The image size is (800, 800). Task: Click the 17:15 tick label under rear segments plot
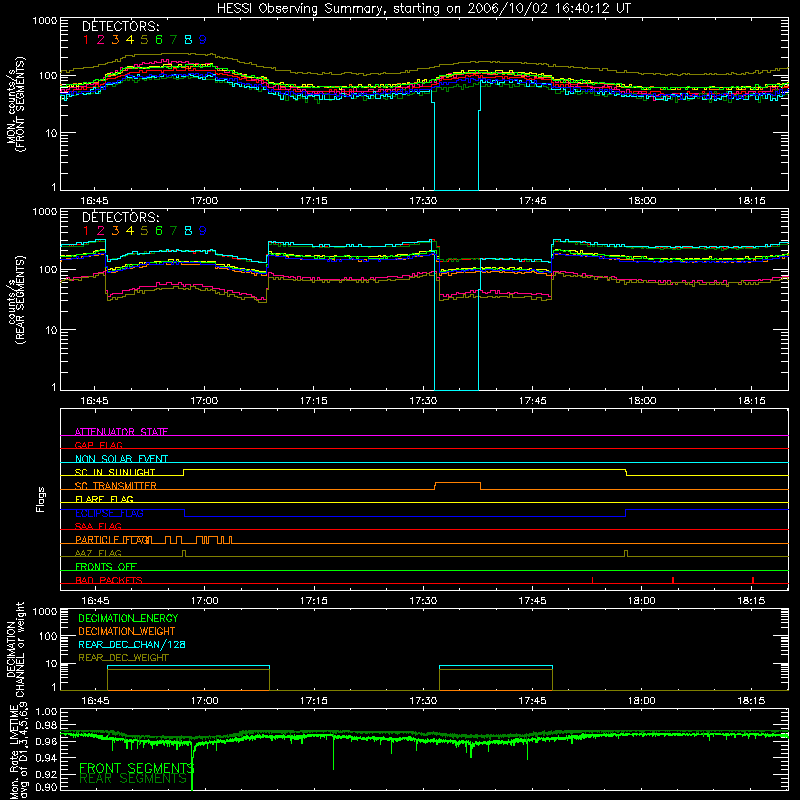313,401
